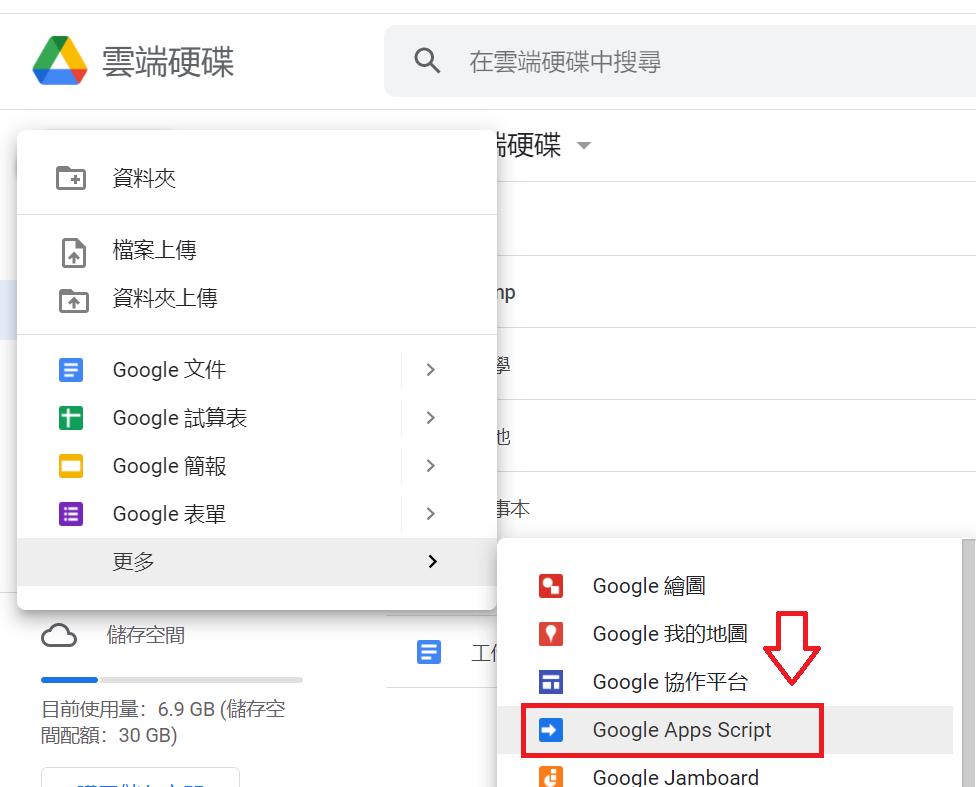Open the 雲端硬碟 location dropdown arrow
This screenshot has width=976, height=787.
[x=583, y=145]
